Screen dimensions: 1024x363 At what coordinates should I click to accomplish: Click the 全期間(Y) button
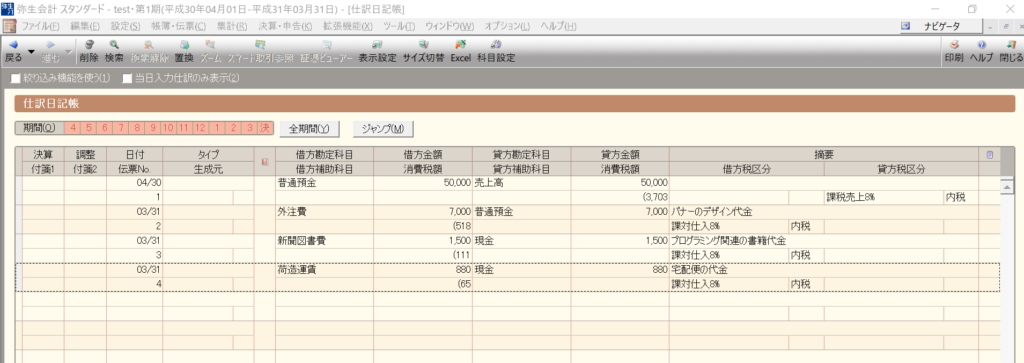click(x=310, y=129)
